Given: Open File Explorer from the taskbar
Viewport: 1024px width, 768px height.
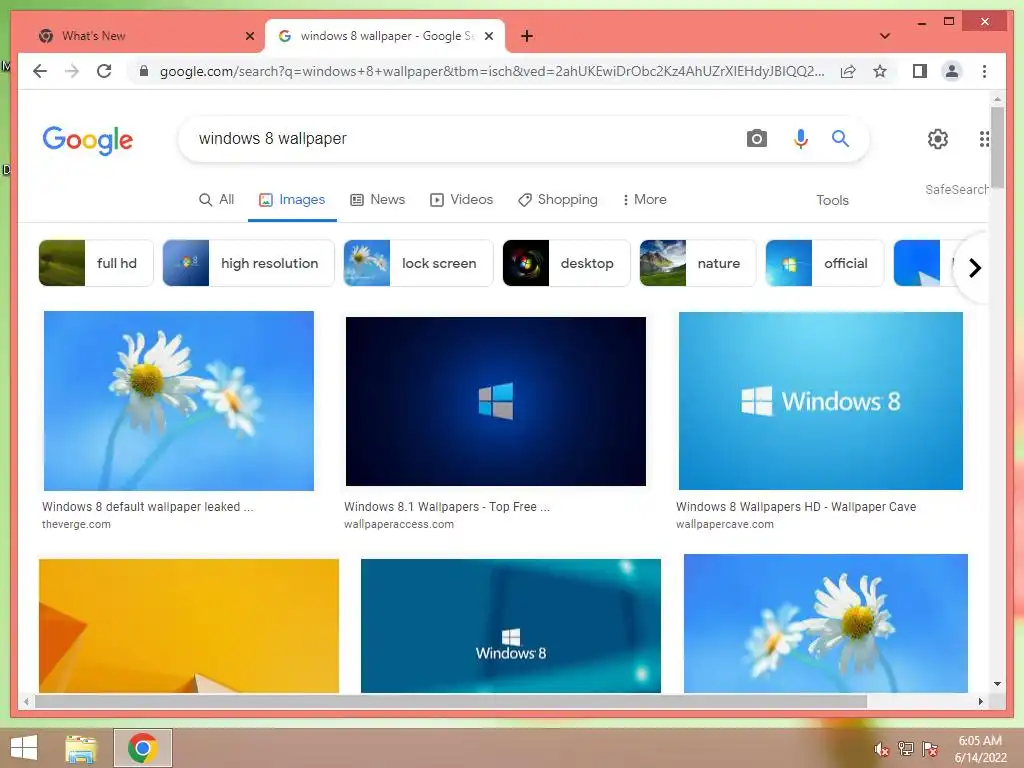Looking at the screenshot, I should point(81,748).
